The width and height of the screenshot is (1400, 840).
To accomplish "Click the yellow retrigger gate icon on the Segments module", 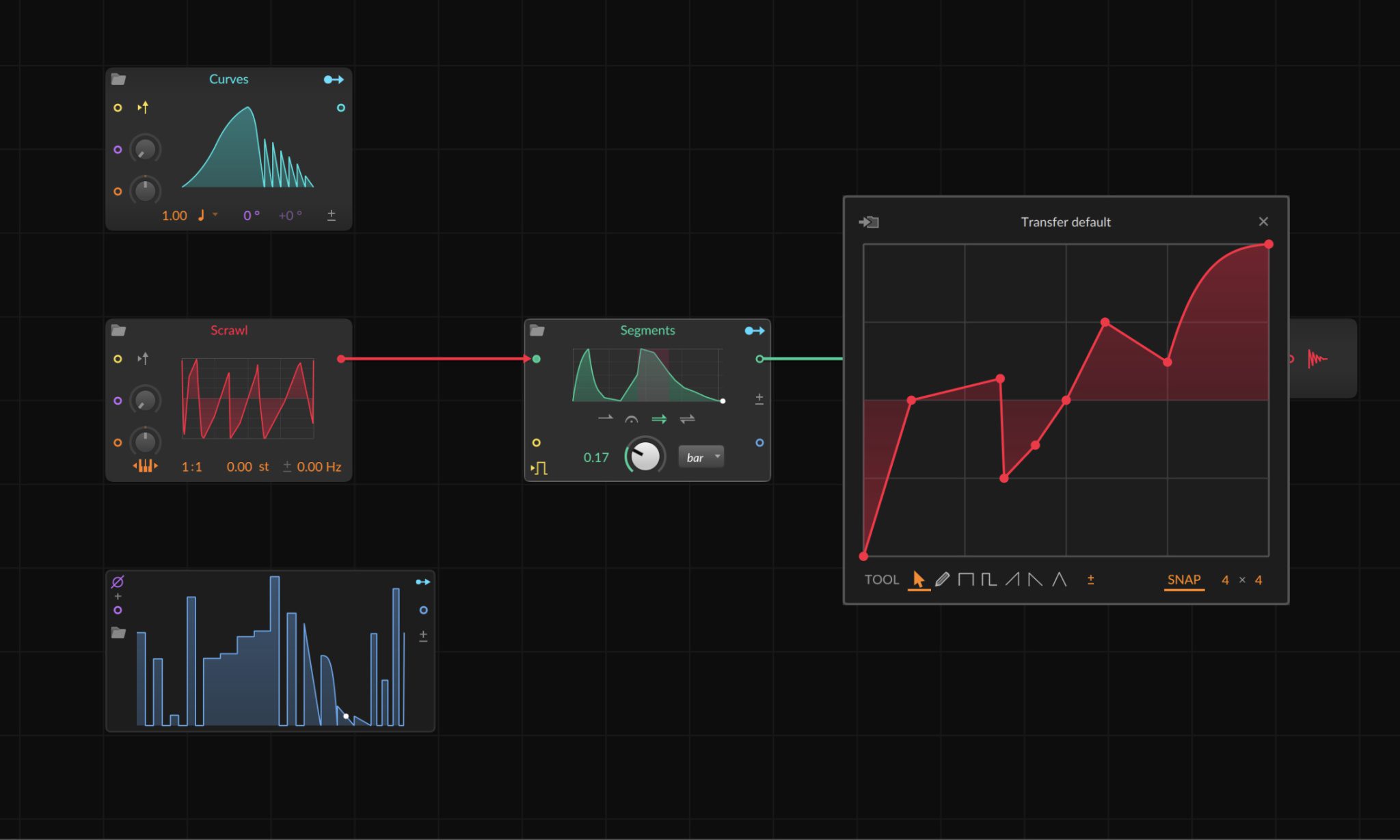I will click(539, 468).
